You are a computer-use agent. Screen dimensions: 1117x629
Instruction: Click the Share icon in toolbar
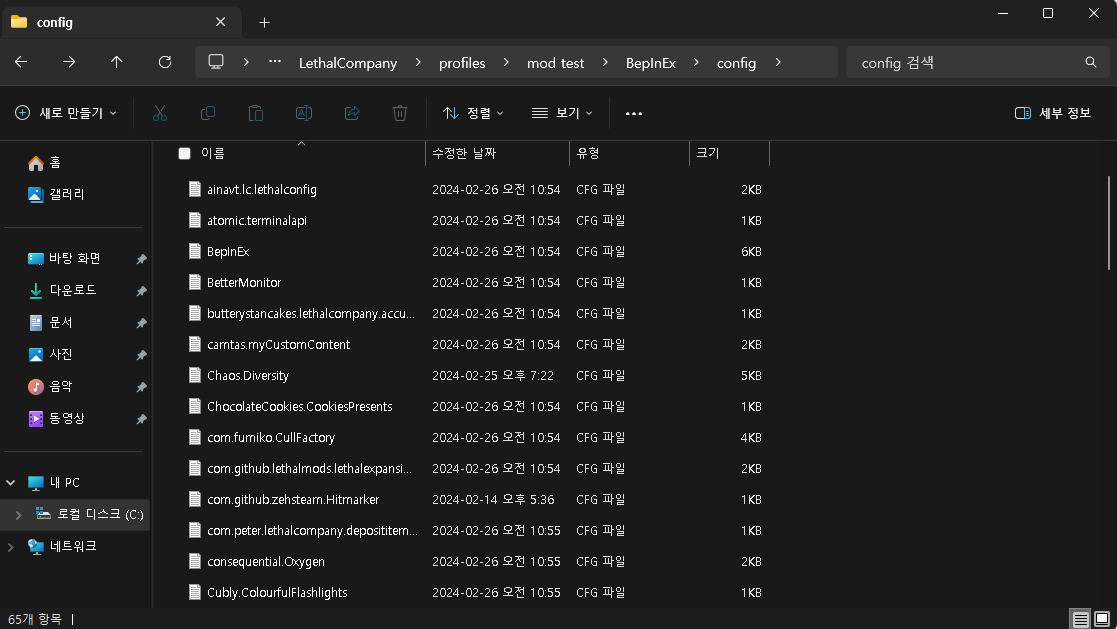352,113
